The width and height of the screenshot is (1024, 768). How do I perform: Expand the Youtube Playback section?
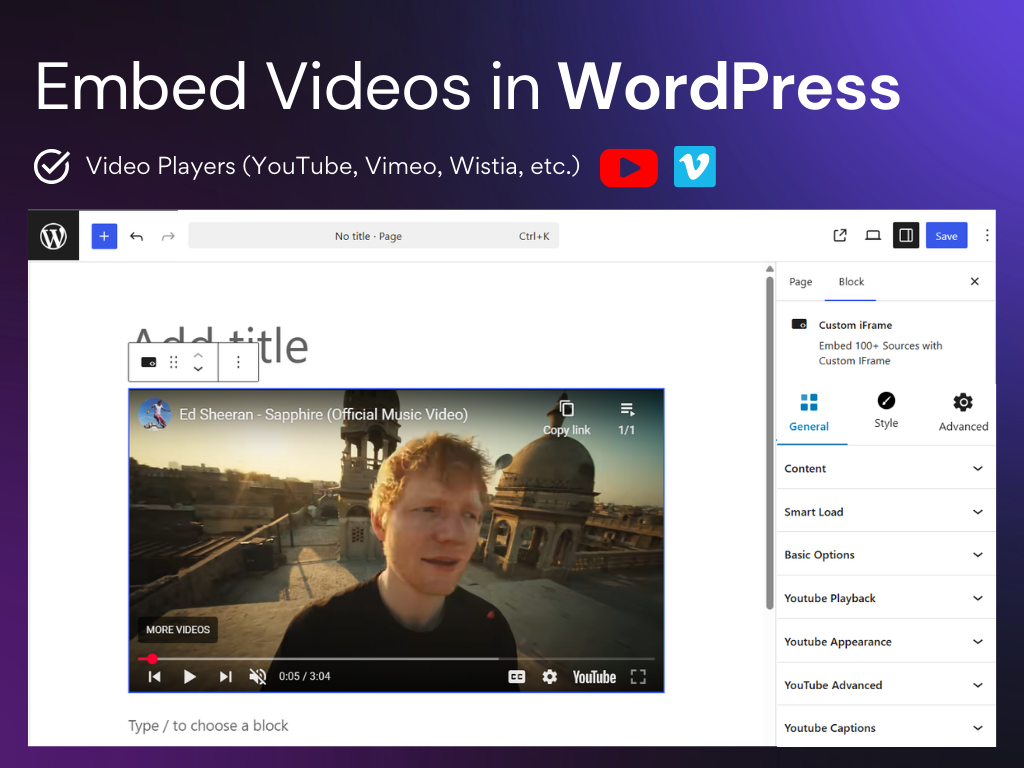[x=885, y=598]
